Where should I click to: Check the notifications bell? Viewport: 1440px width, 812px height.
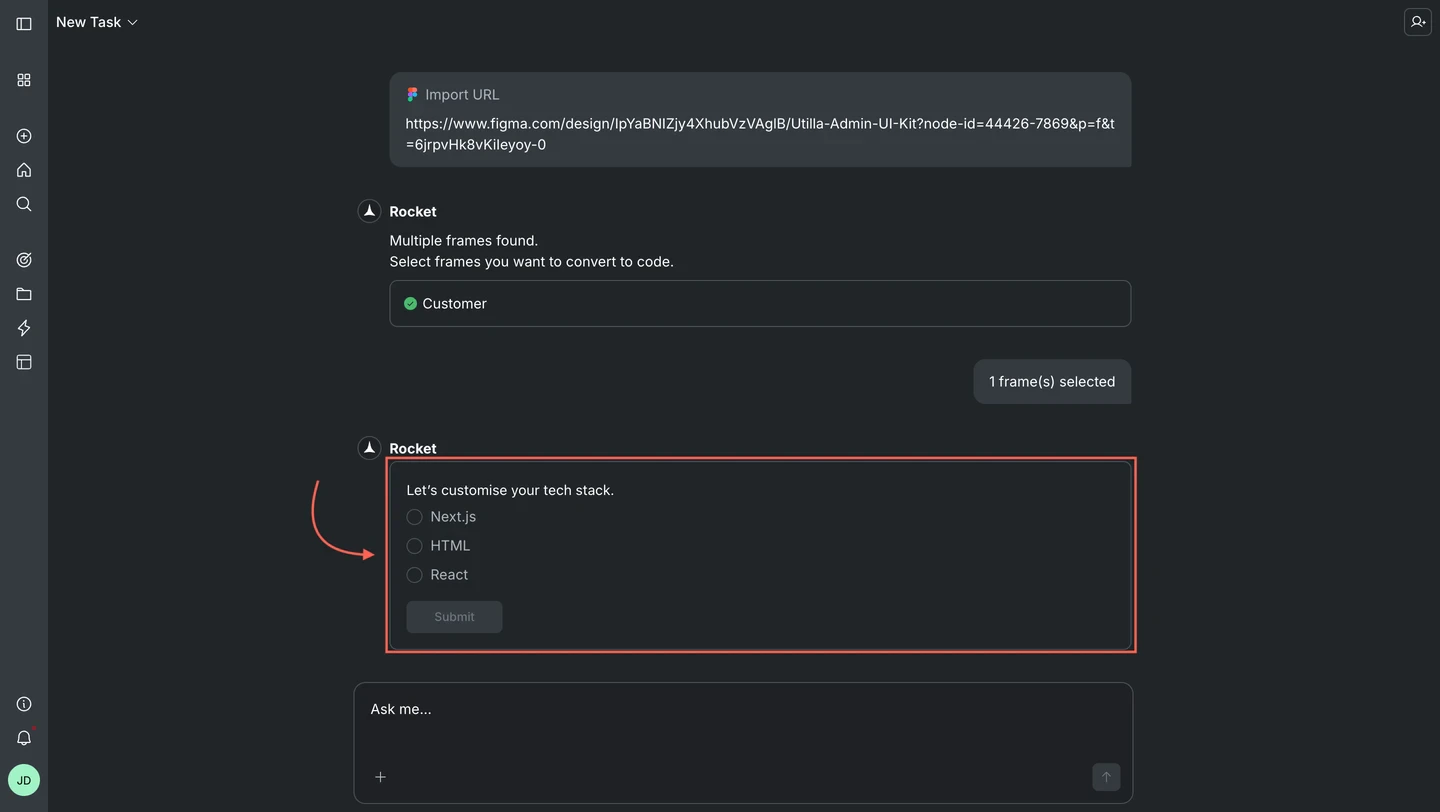tap(24, 737)
